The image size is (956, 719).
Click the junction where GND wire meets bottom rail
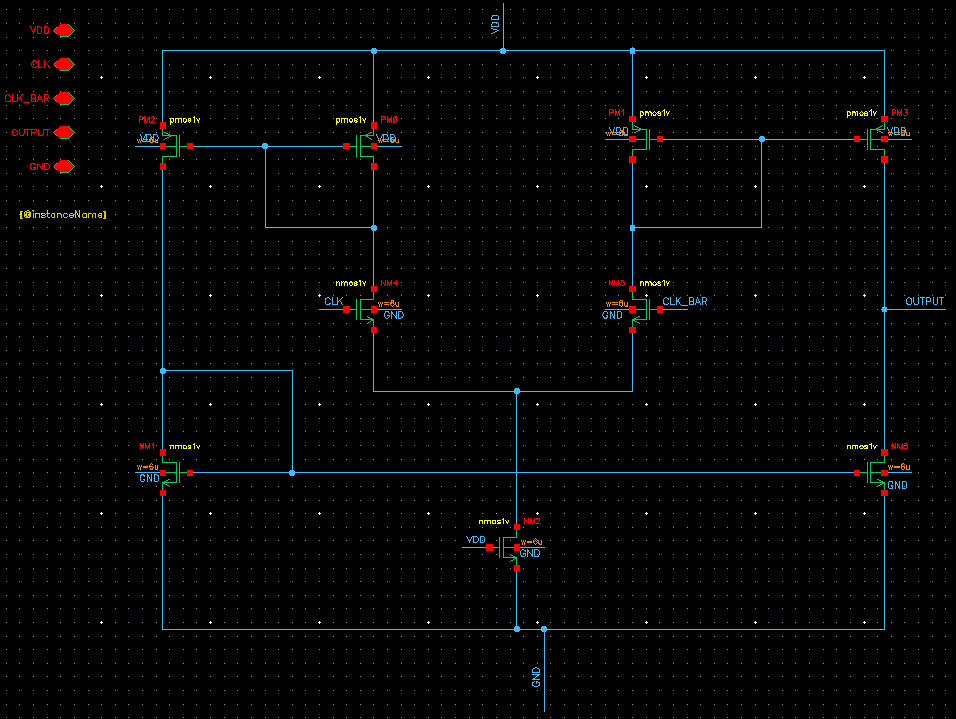click(544, 629)
